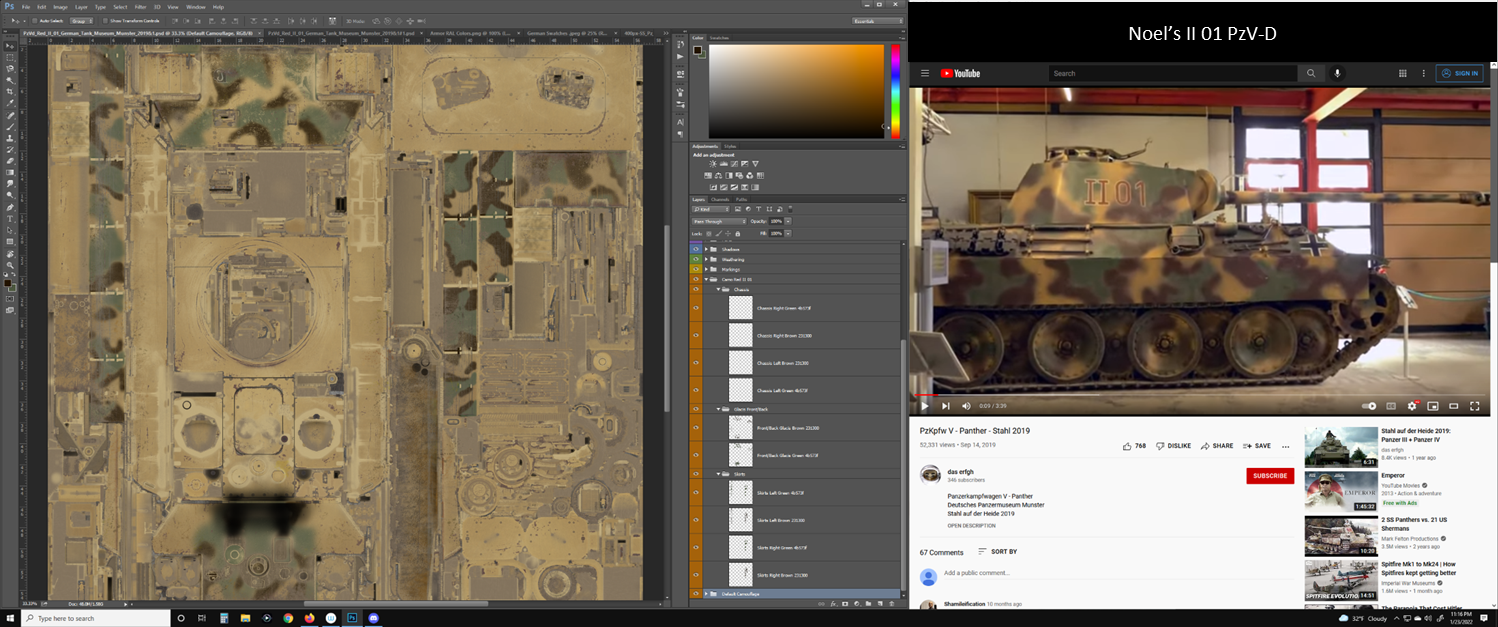Enable the Auto-Select checkbox

point(30,20)
